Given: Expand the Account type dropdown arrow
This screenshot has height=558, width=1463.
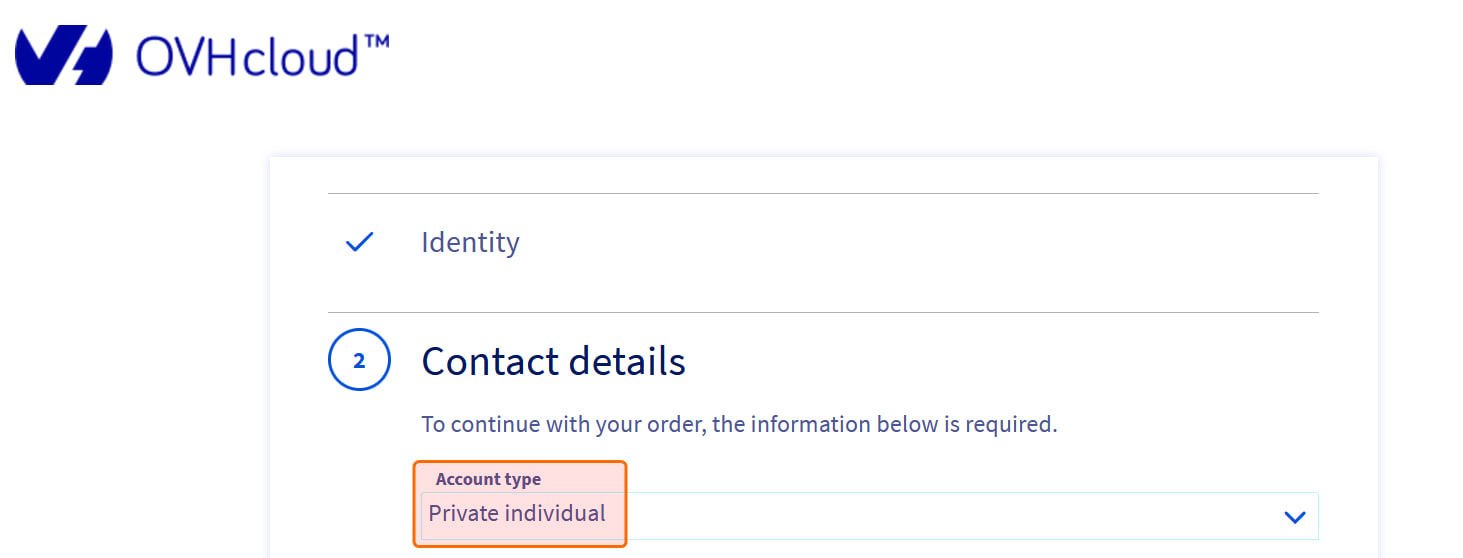Looking at the screenshot, I should coord(1294,517).
